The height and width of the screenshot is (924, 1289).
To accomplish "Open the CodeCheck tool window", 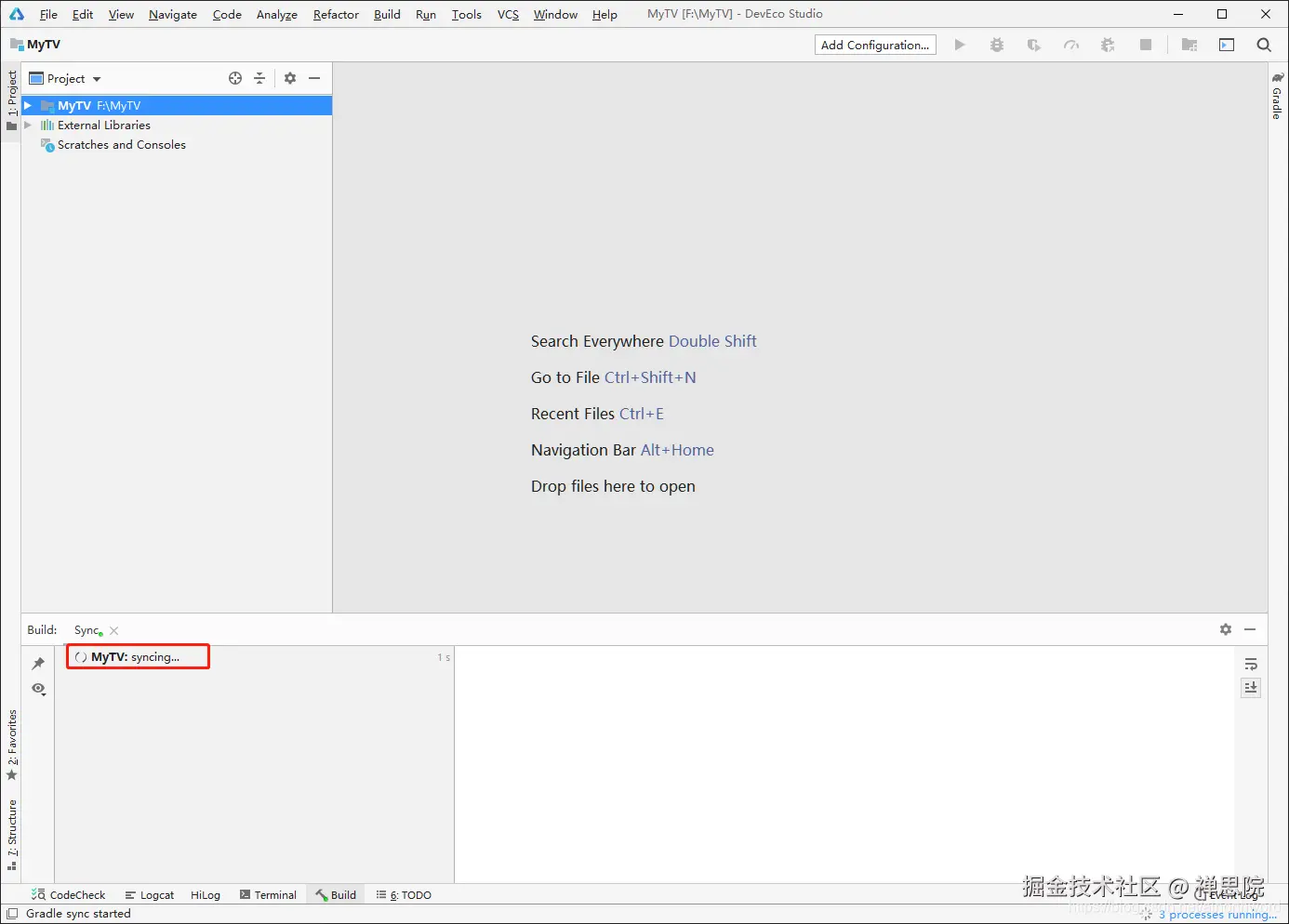I will click(69, 895).
